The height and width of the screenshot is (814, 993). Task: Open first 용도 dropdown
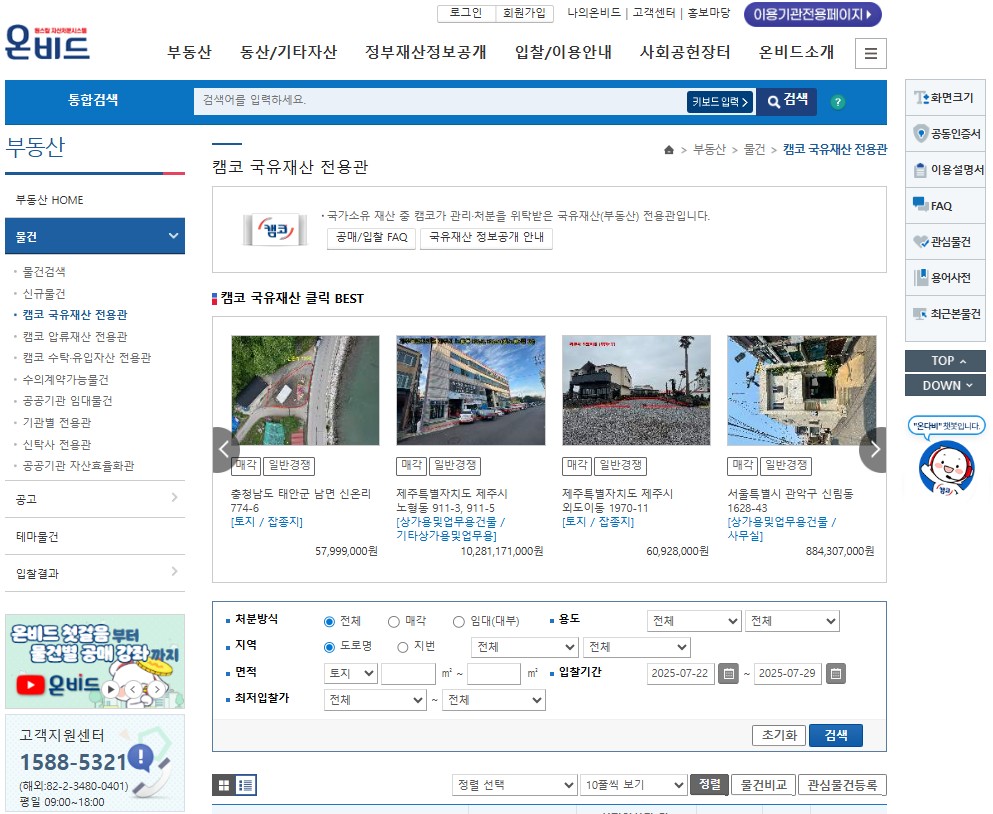tap(694, 621)
